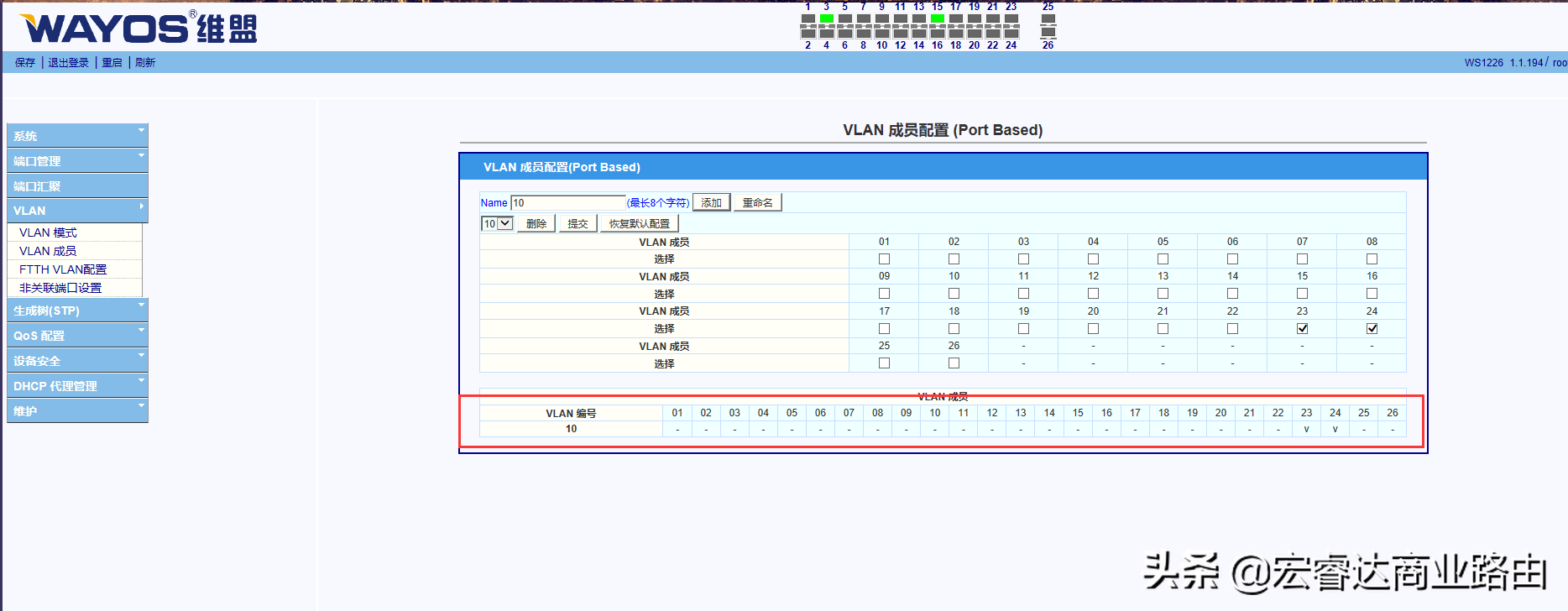Click the port 8 status icon

(864, 34)
